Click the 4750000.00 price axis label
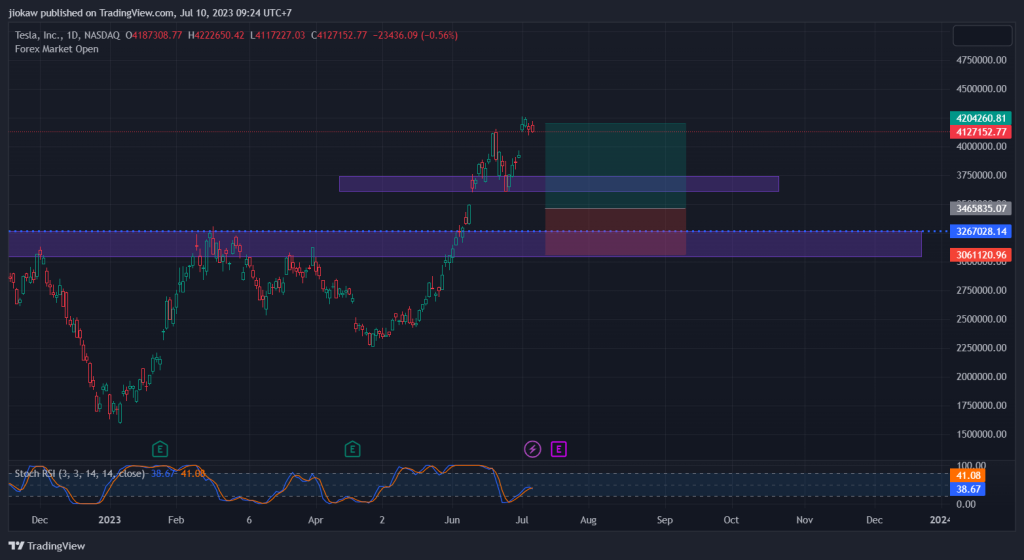Image resolution: width=1024 pixels, height=560 pixels. (981, 60)
